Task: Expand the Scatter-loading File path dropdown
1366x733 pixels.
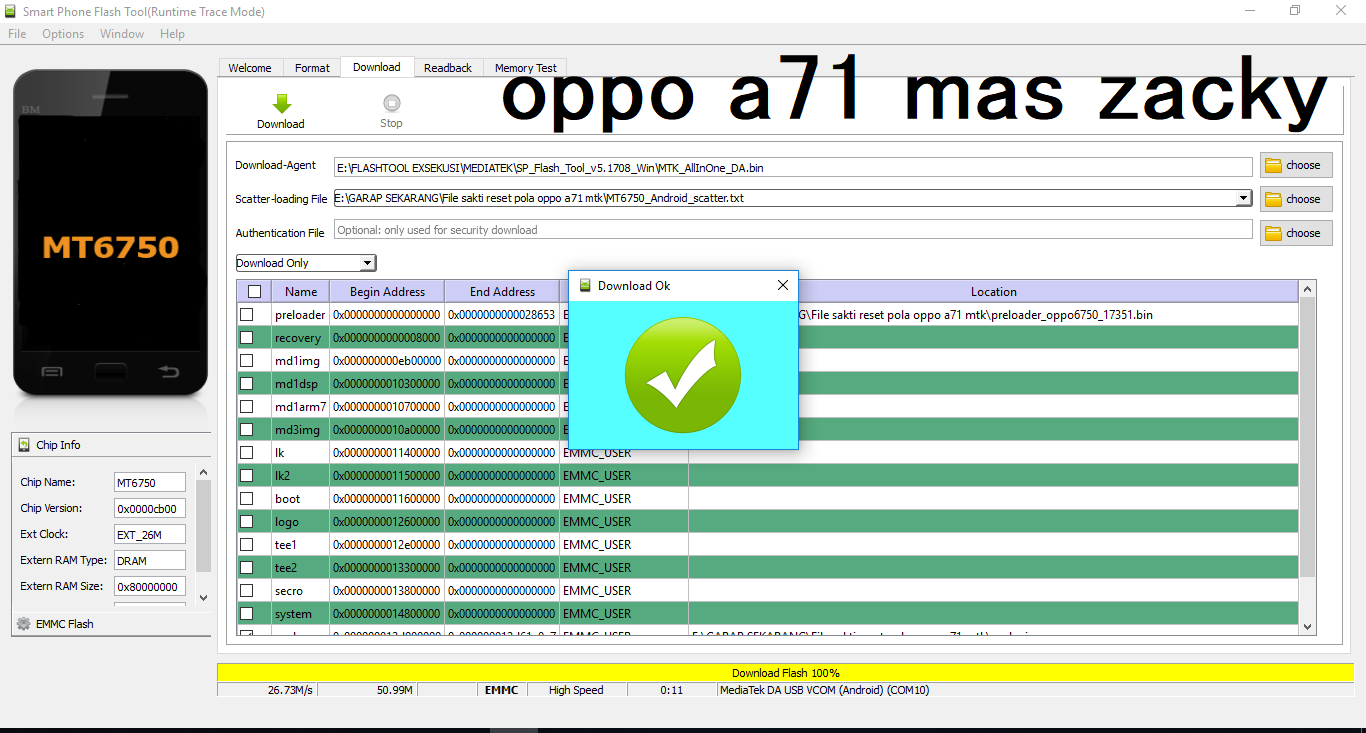Action: click(x=1243, y=198)
